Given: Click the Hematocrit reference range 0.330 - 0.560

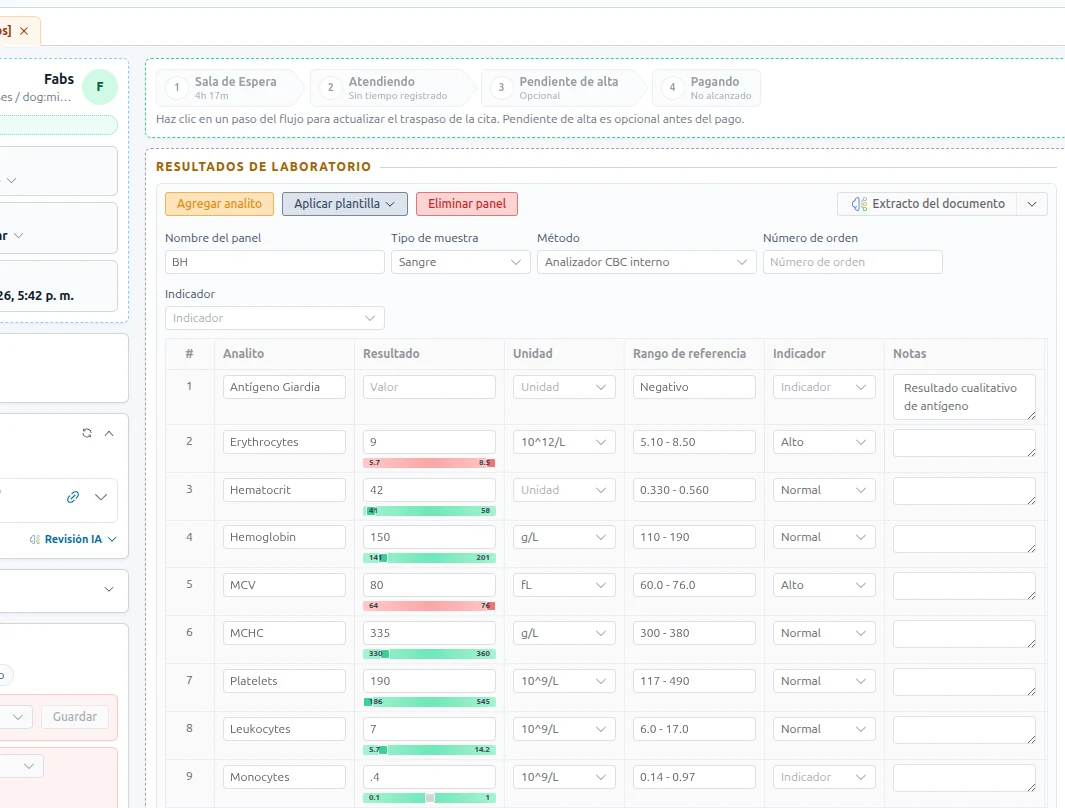Looking at the screenshot, I should pyautogui.click(x=693, y=490).
